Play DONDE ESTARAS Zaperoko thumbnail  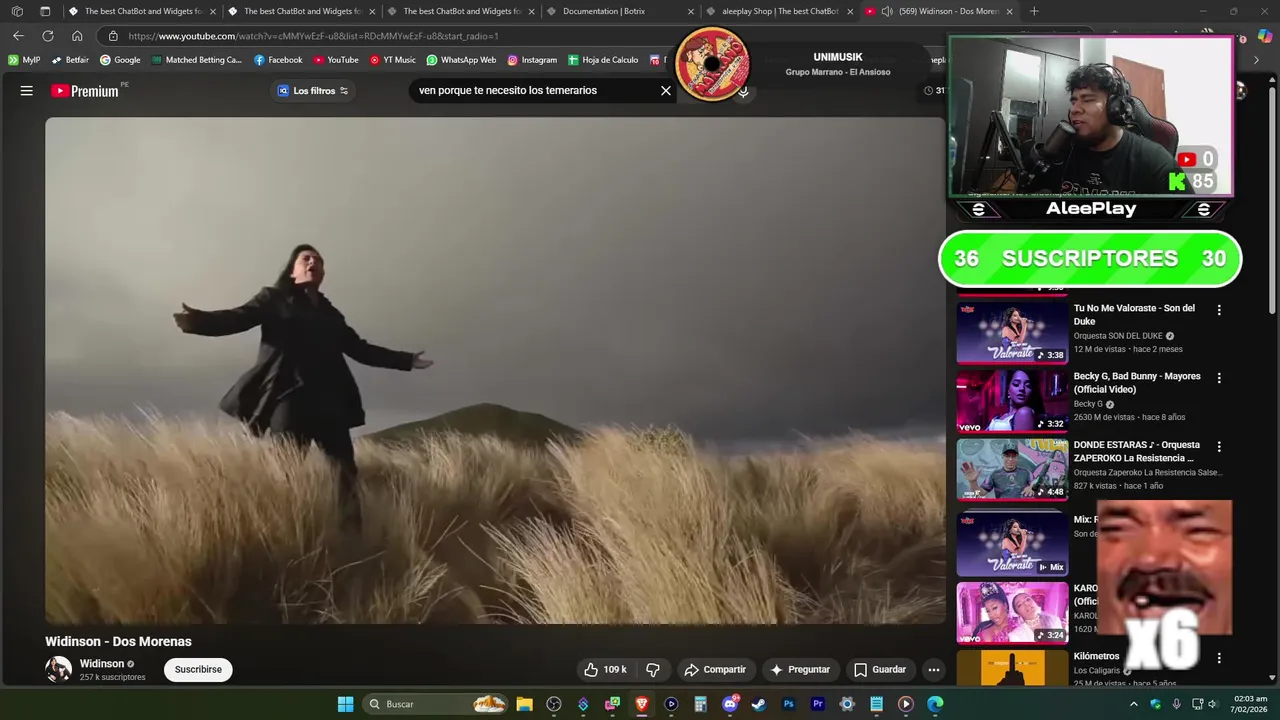click(x=1012, y=469)
